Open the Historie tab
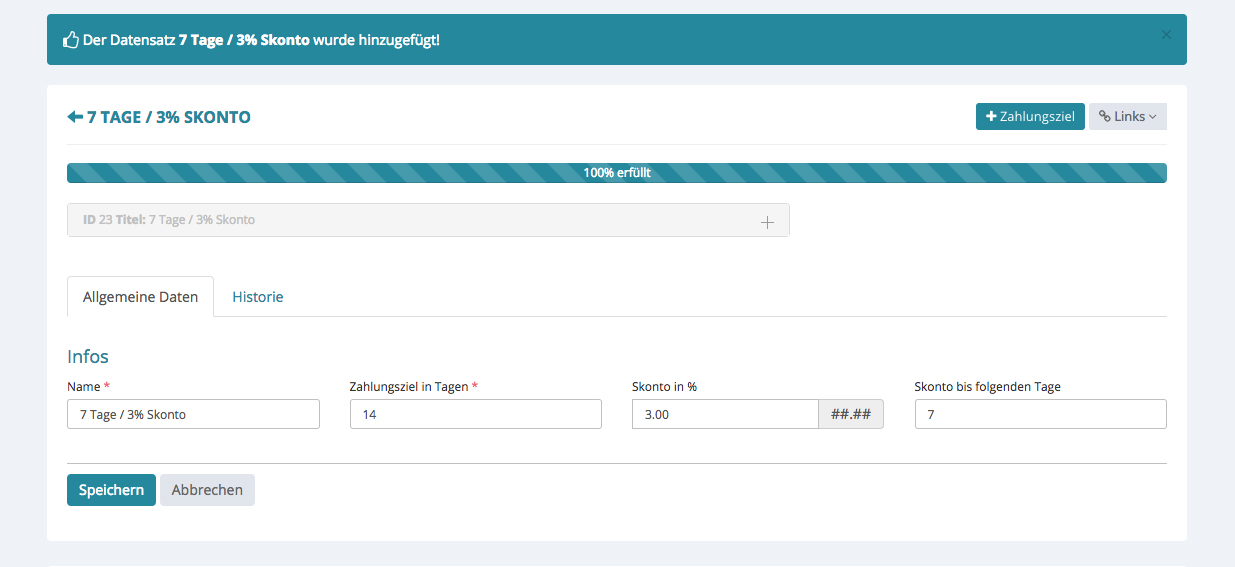1235x567 pixels. 258,297
